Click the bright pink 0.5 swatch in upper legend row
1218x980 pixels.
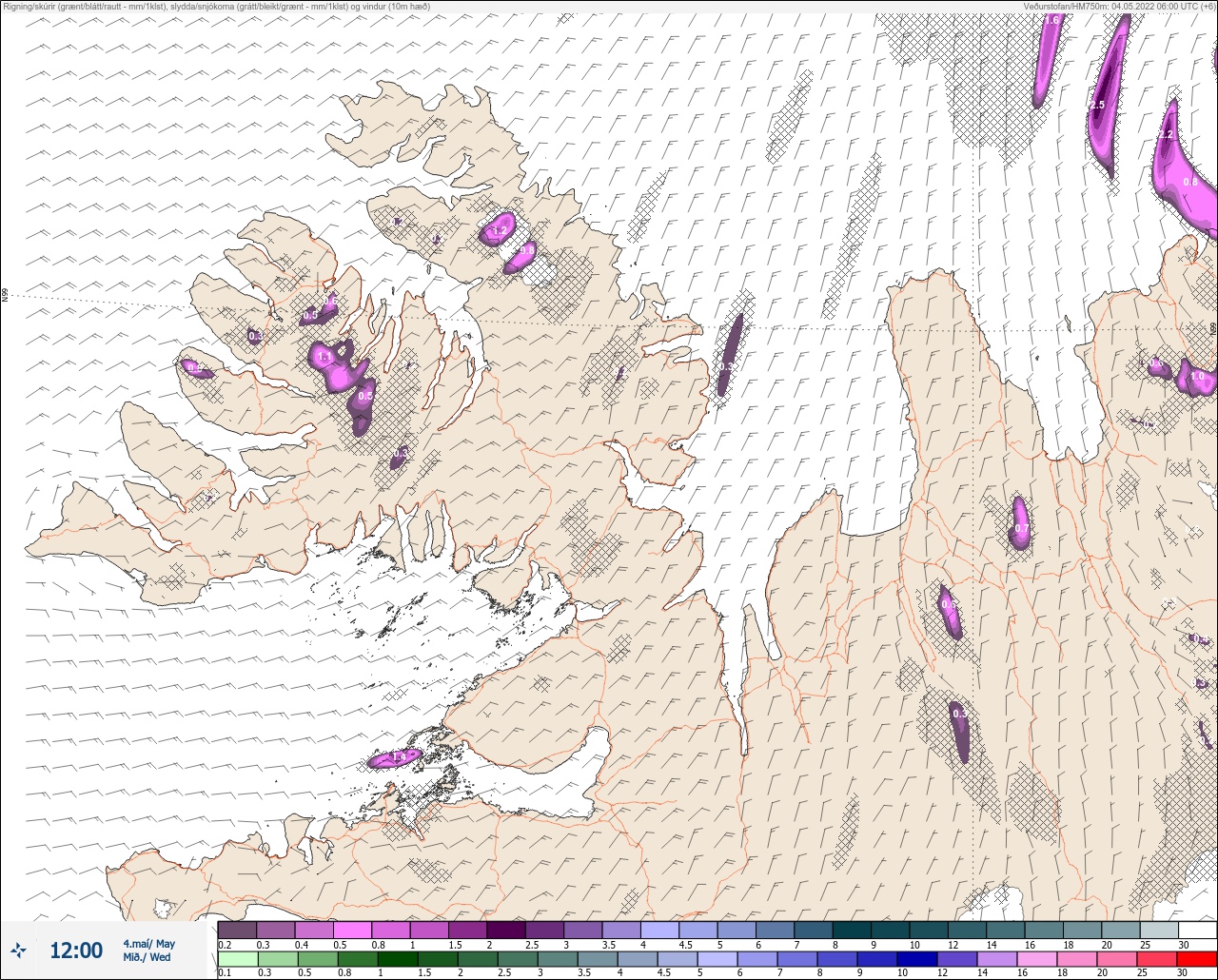click(x=352, y=931)
